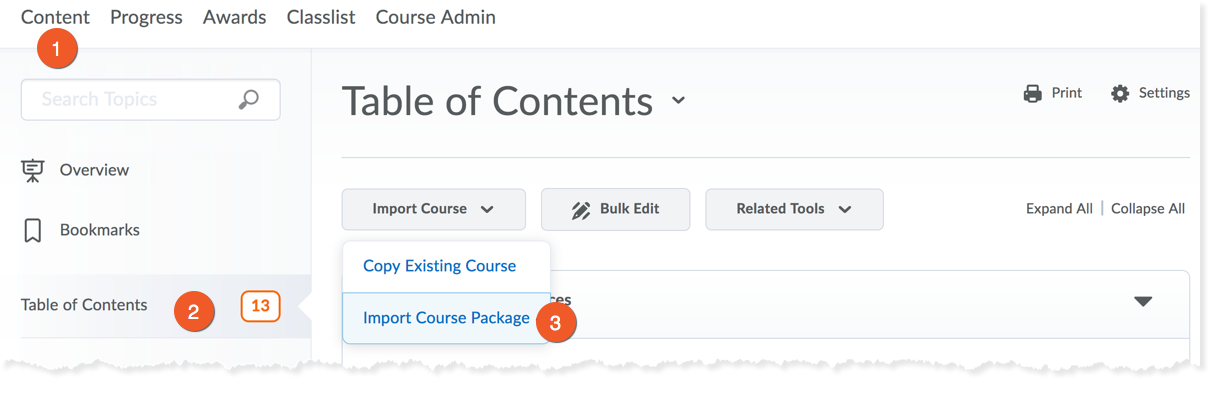This screenshot has width=1210, height=405.
Task: Click the Settings gear icon
Action: click(x=1120, y=93)
